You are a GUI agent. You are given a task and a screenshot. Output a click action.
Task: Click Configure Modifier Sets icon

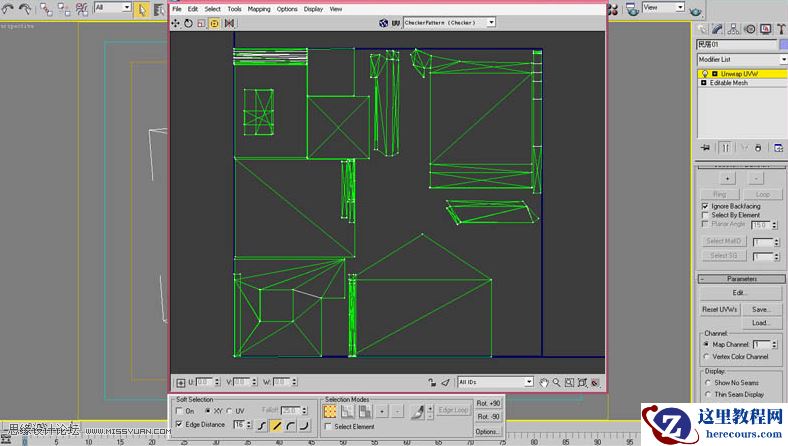tap(778, 147)
